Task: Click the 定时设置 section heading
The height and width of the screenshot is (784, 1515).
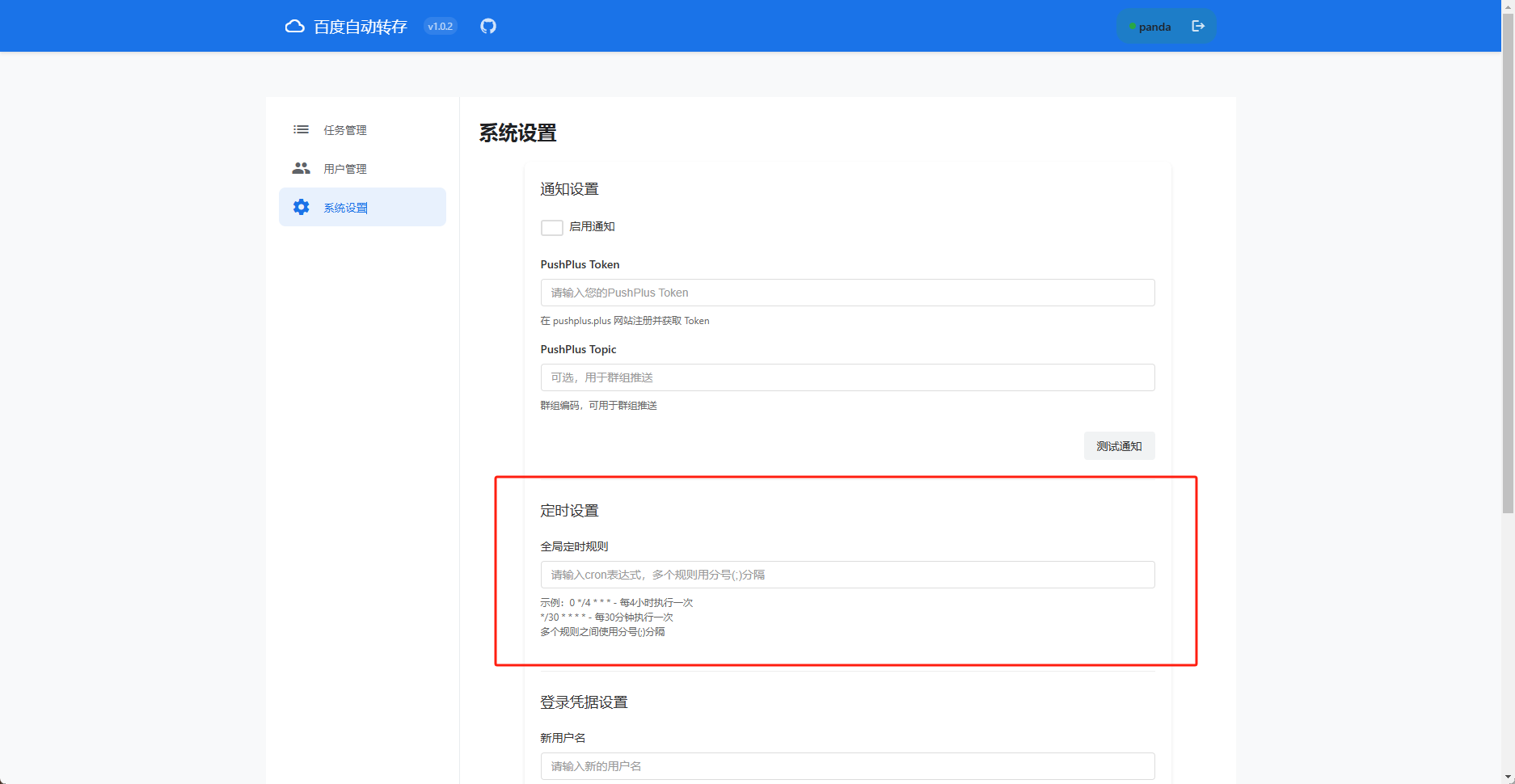Action: coord(569,511)
